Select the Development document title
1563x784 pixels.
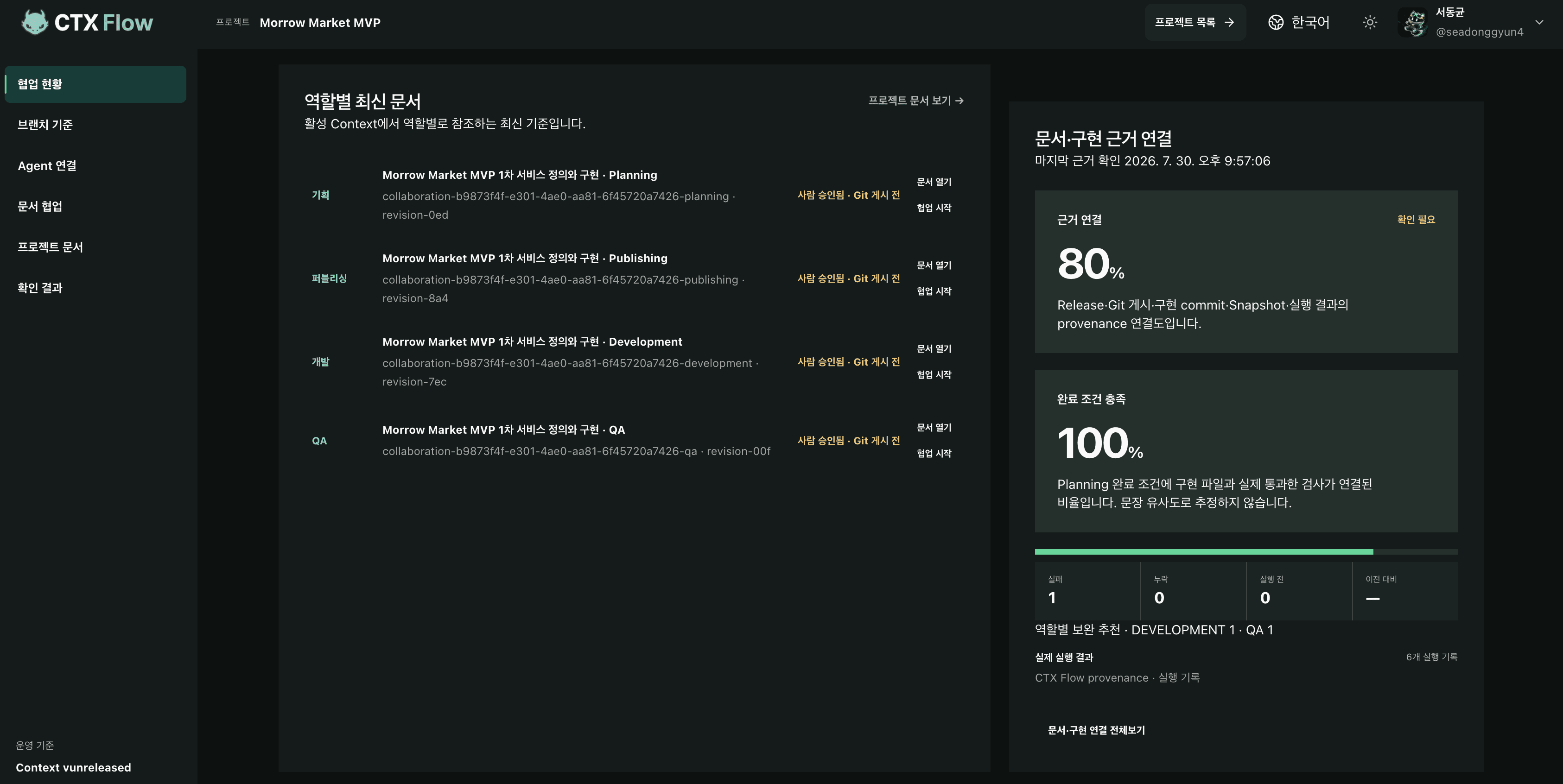532,342
